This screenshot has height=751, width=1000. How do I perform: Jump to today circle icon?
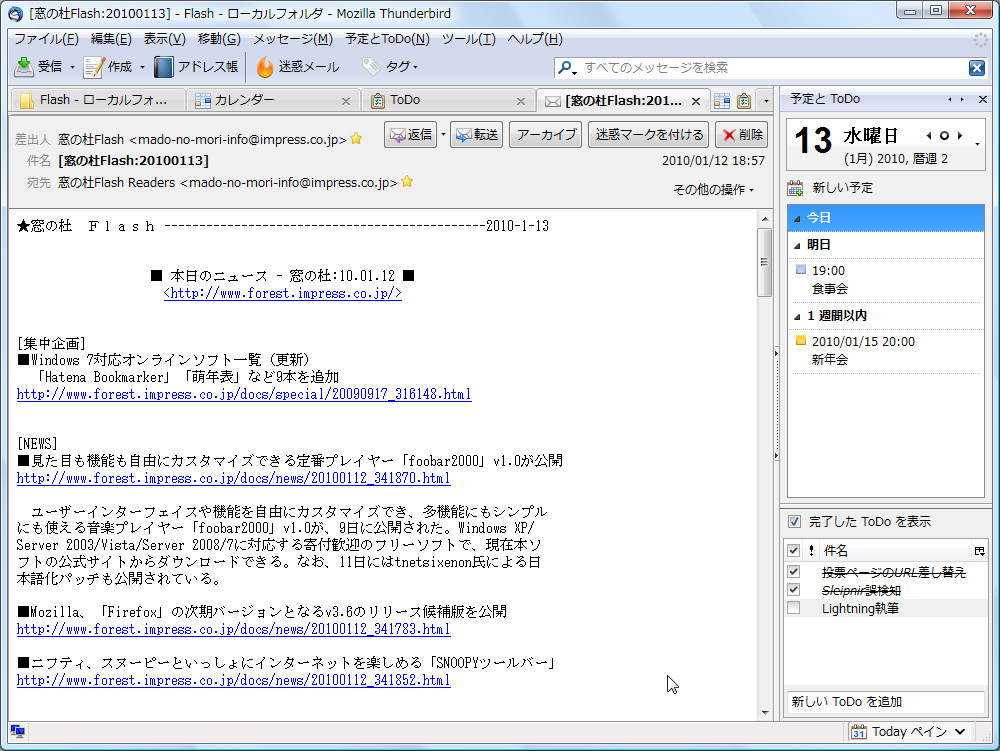pos(944,135)
